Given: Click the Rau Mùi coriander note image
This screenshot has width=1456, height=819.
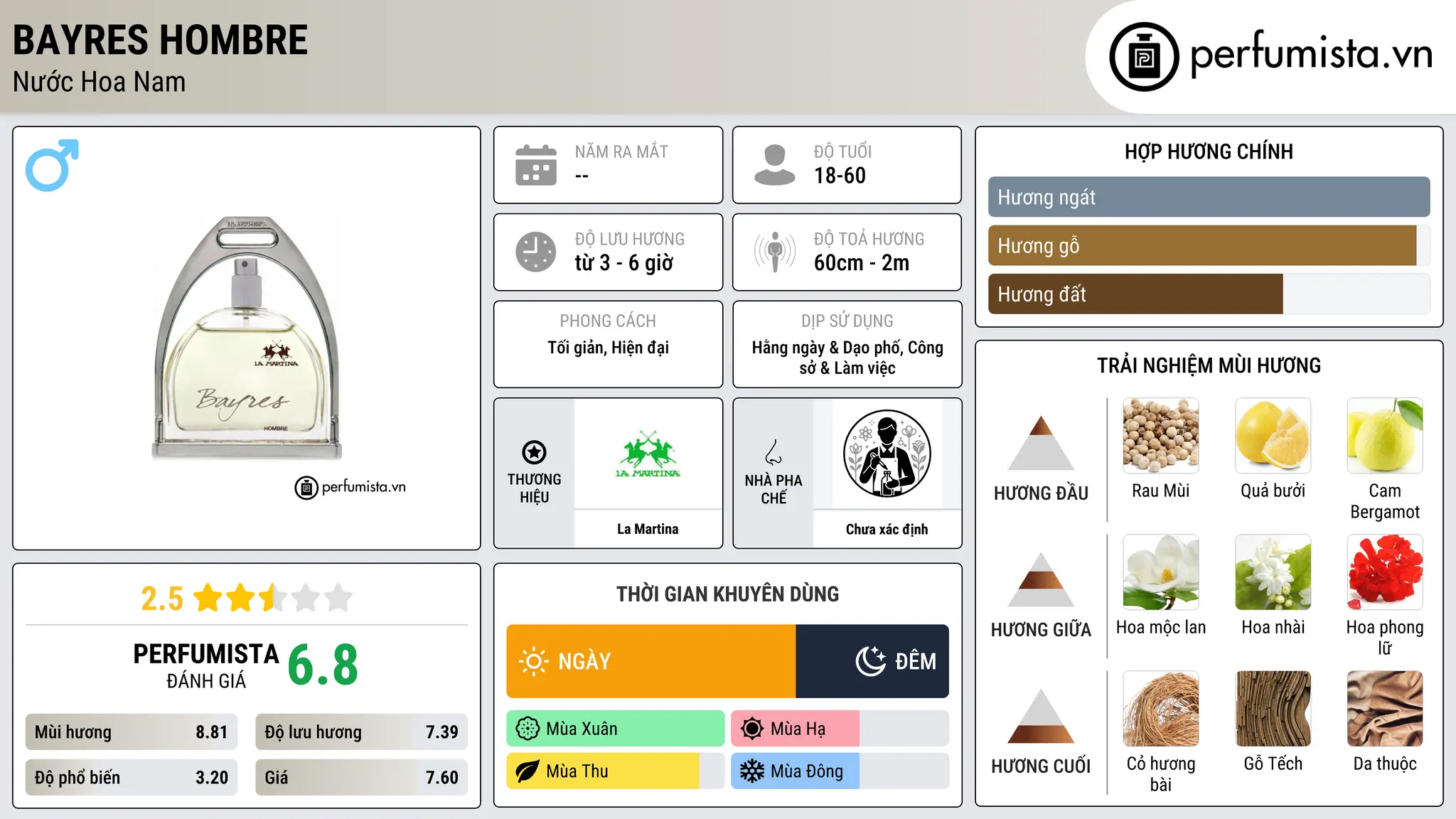Looking at the screenshot, I should click(x=1161, y=436).
